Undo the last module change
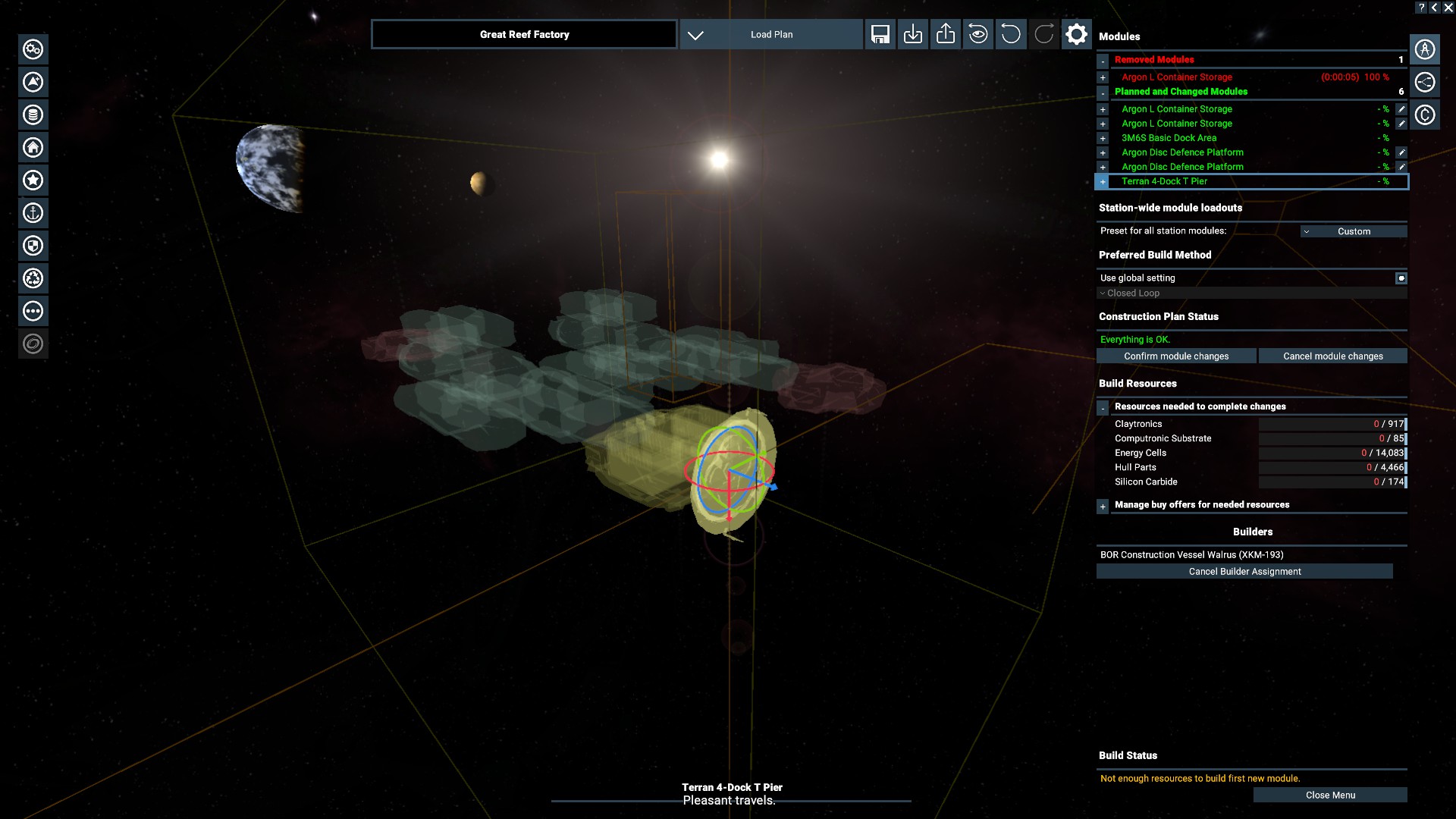1456x819 pixels. pyautogui.click(x=1011, y=34)
